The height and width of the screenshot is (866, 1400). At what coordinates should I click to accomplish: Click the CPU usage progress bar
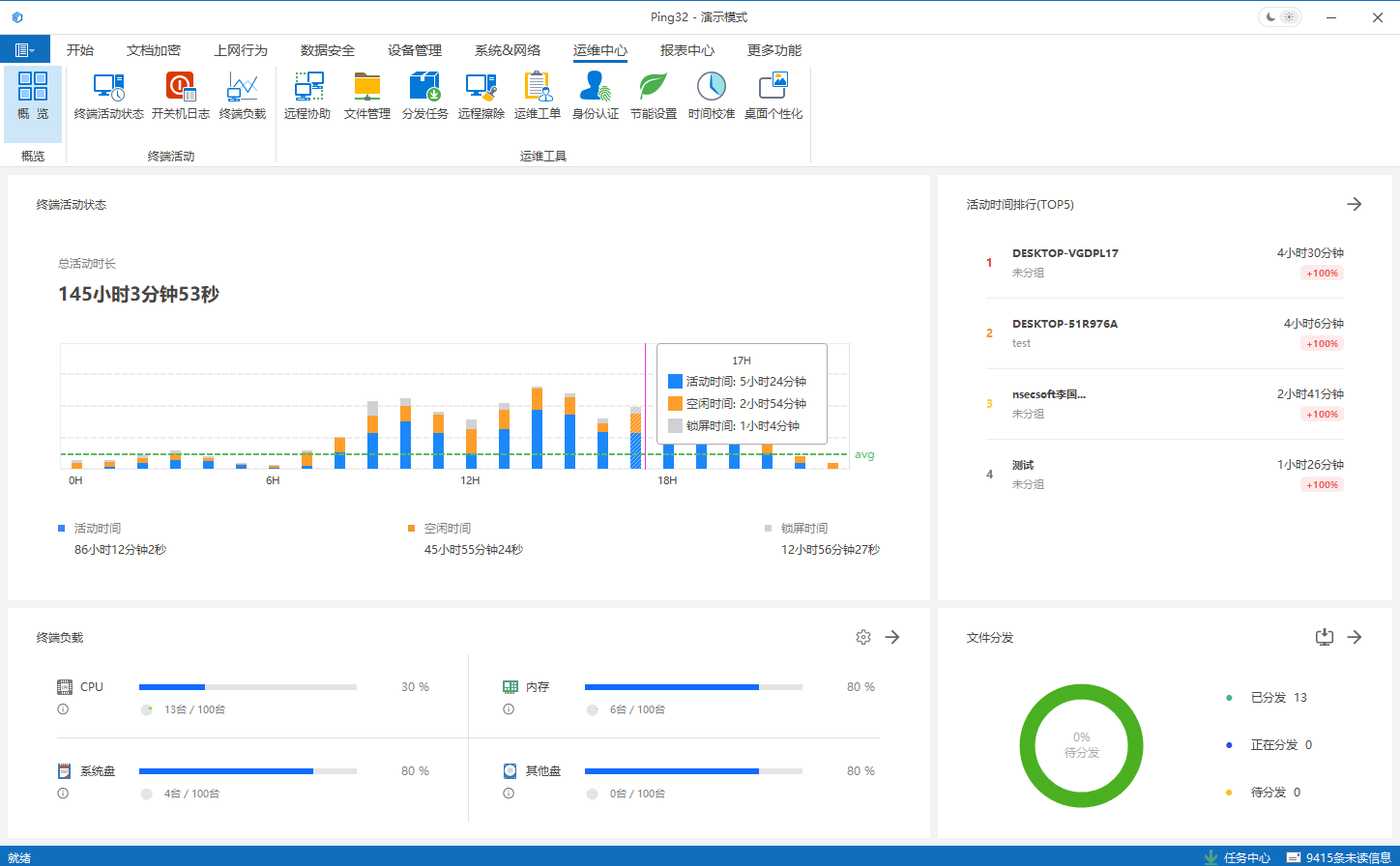(x=248, y=687)
